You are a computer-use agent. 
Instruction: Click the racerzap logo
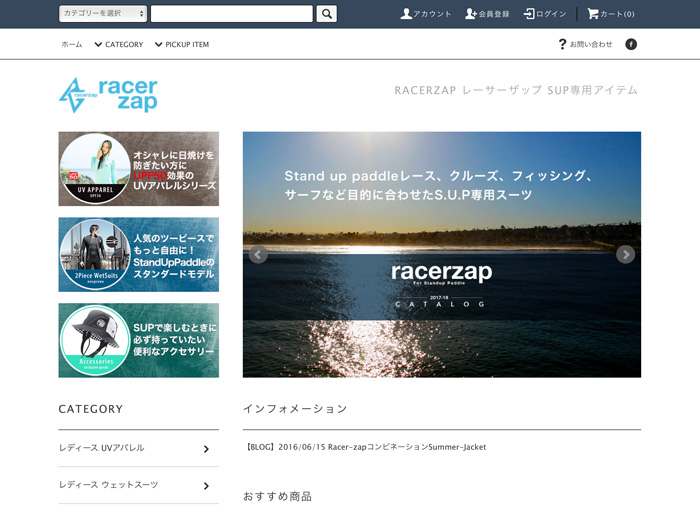108,95
